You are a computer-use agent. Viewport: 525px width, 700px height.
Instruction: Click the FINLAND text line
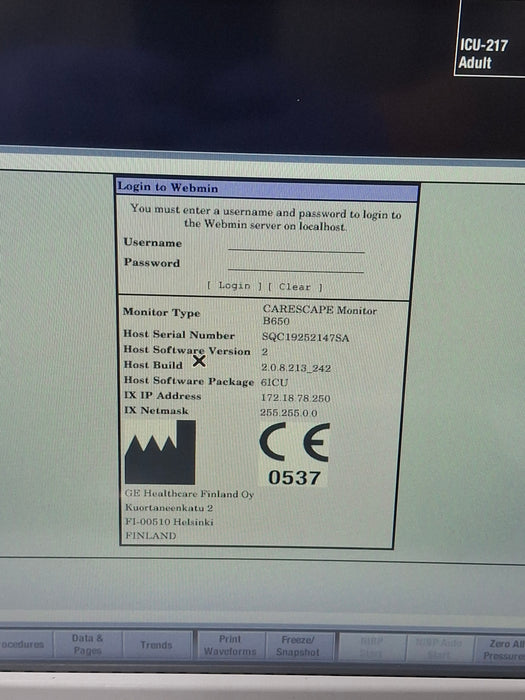[150, 535]
